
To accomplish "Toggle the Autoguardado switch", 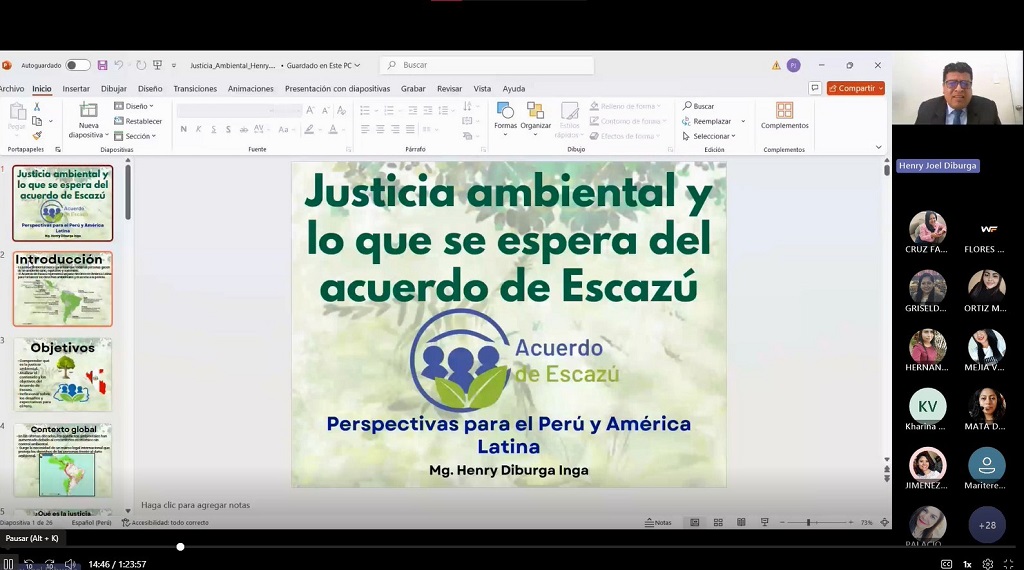I will pos(77,65).
